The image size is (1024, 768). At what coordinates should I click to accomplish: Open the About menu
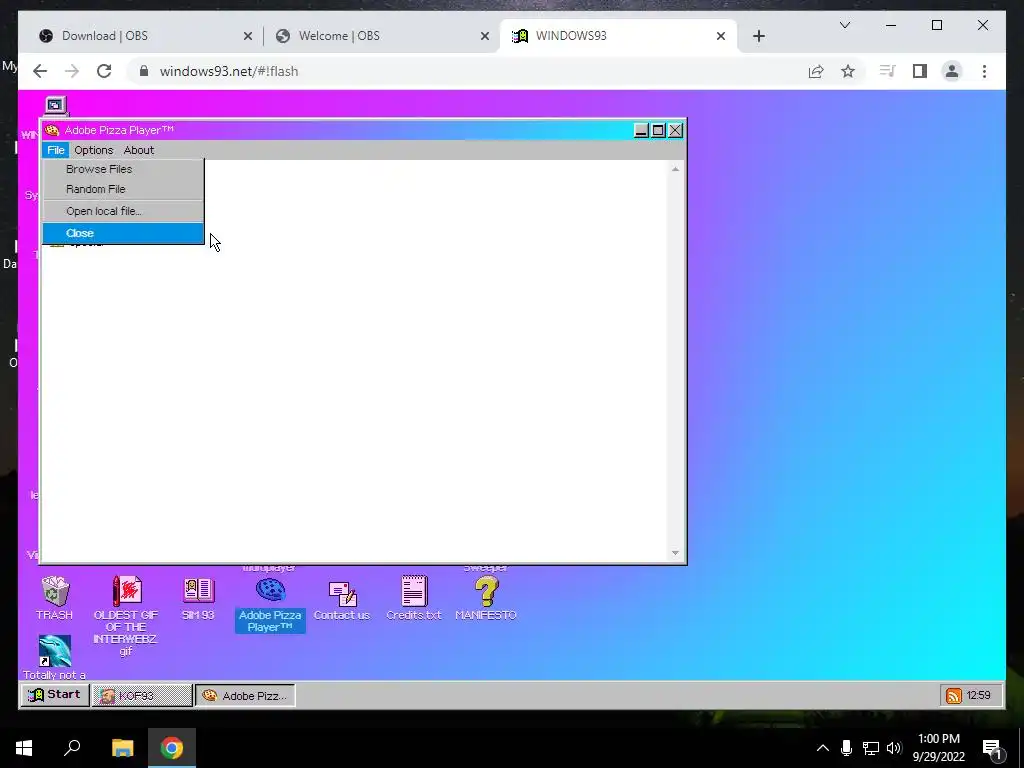click(139, 150)
